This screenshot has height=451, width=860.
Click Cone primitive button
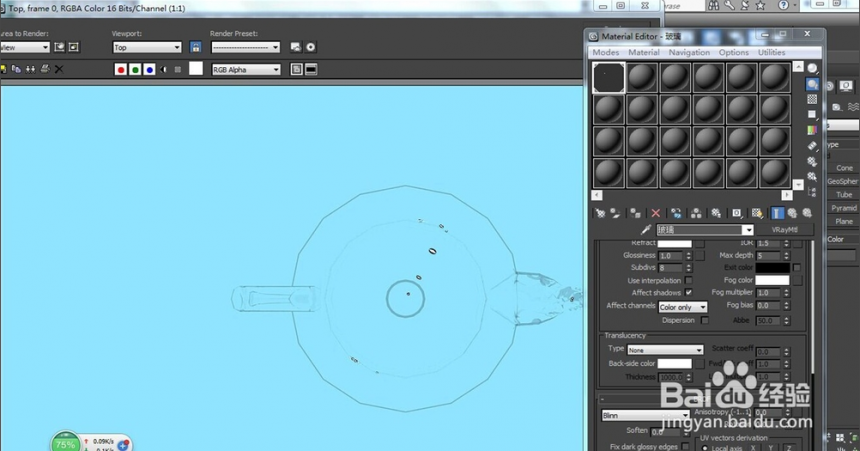844,168
